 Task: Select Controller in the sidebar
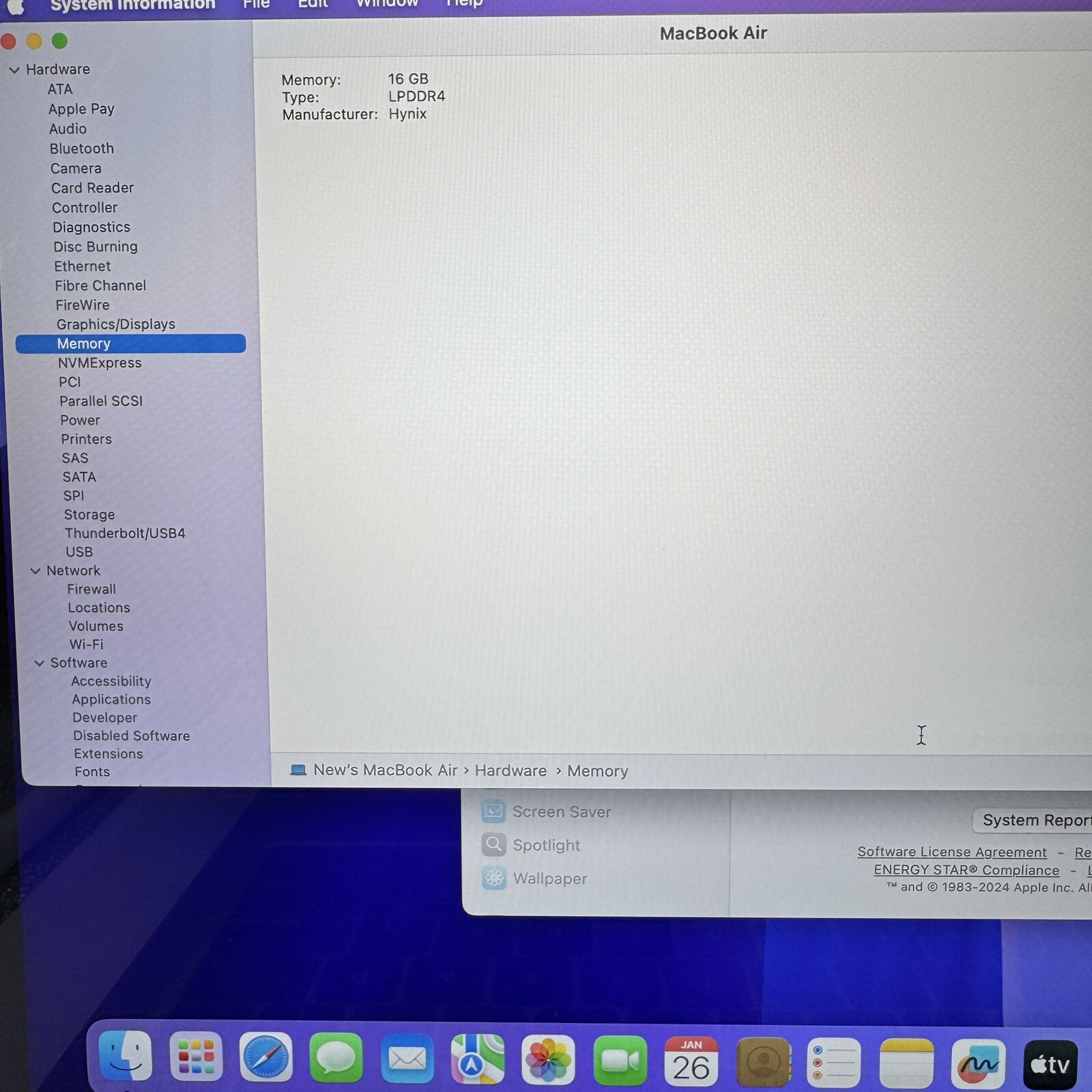85,207
